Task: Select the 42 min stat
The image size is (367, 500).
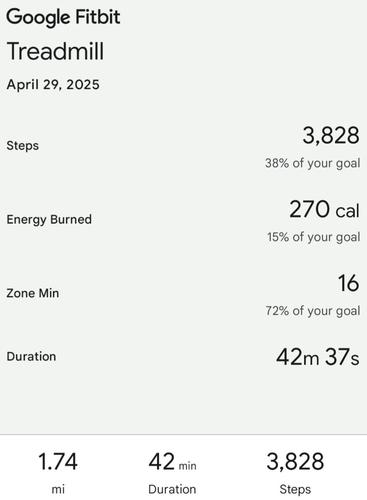Action: tap(172, 462)
